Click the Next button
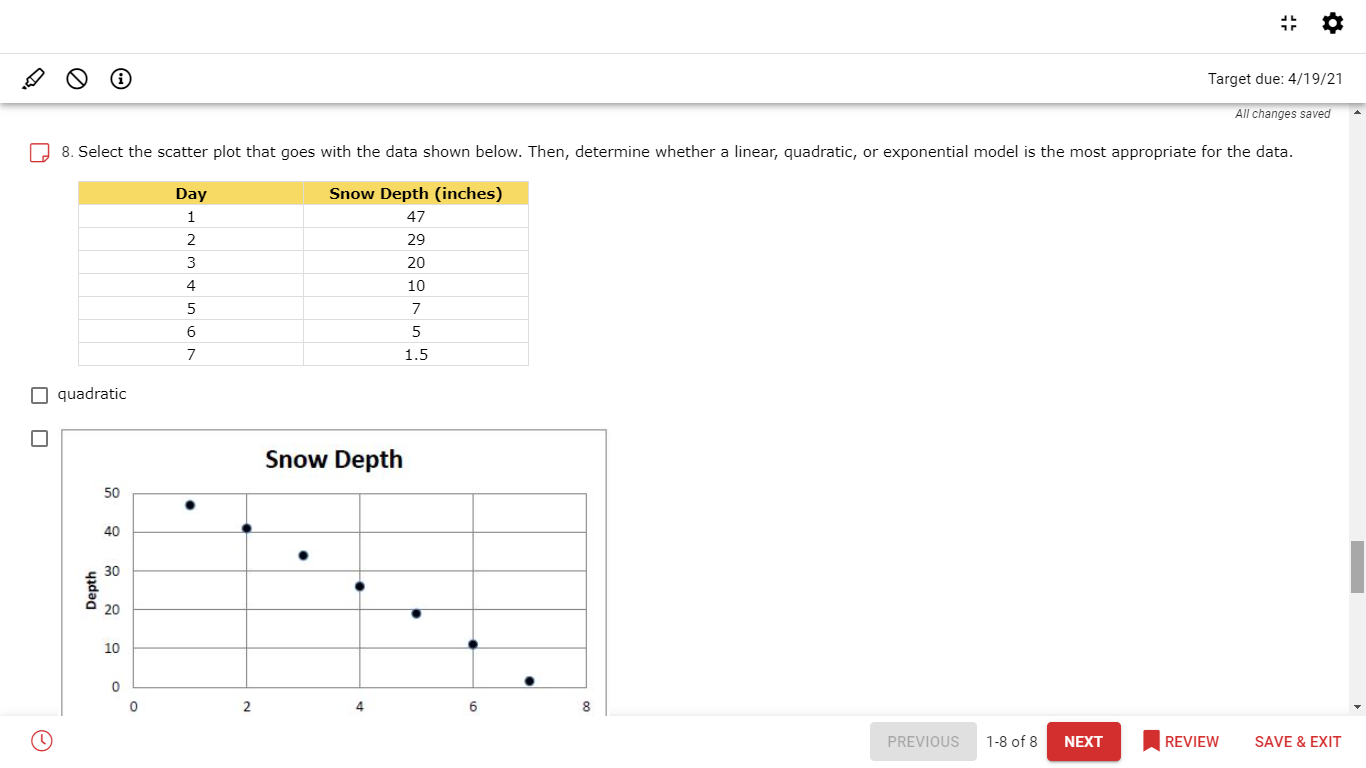Image resolution: width=1366 pixels, height=768 pixels. [x=1083, y=741]
